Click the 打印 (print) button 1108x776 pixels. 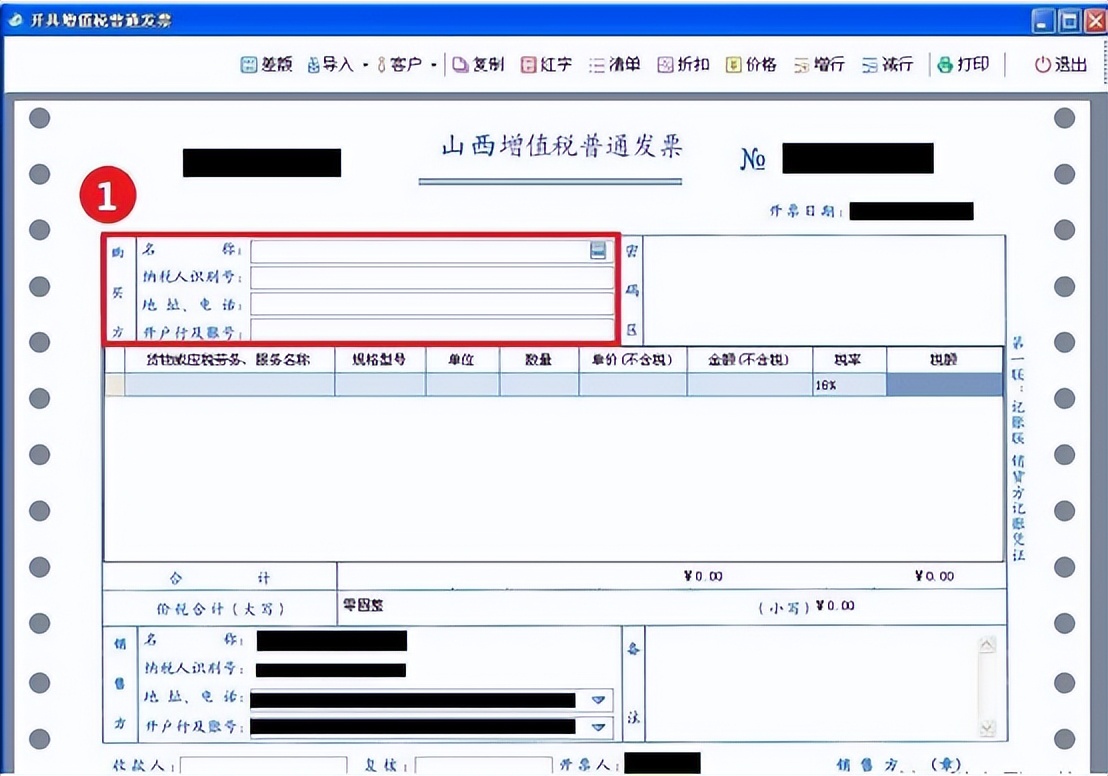[x=964, y=63]
